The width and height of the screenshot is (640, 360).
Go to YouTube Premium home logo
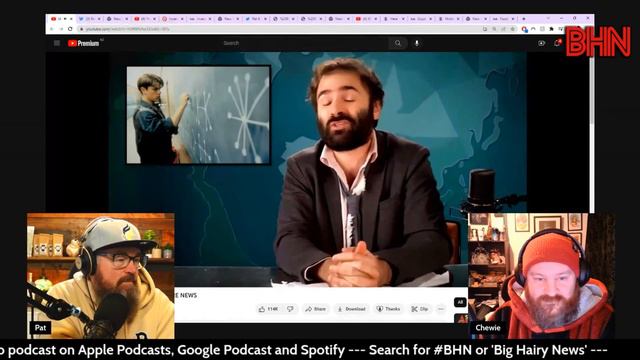83,43
